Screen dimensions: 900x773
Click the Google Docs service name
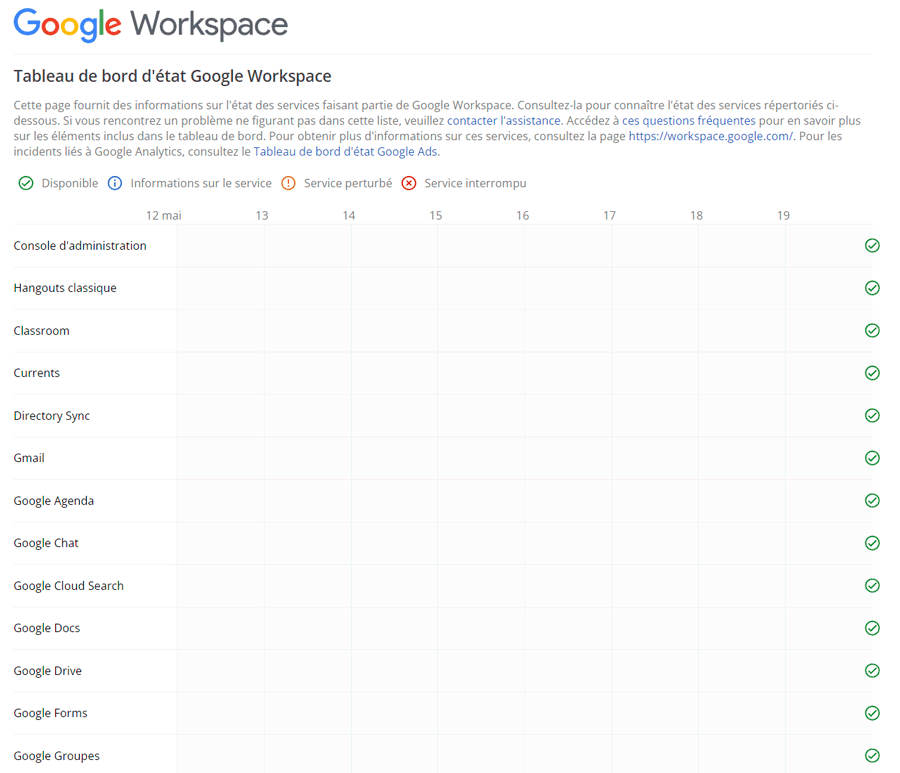46,628
